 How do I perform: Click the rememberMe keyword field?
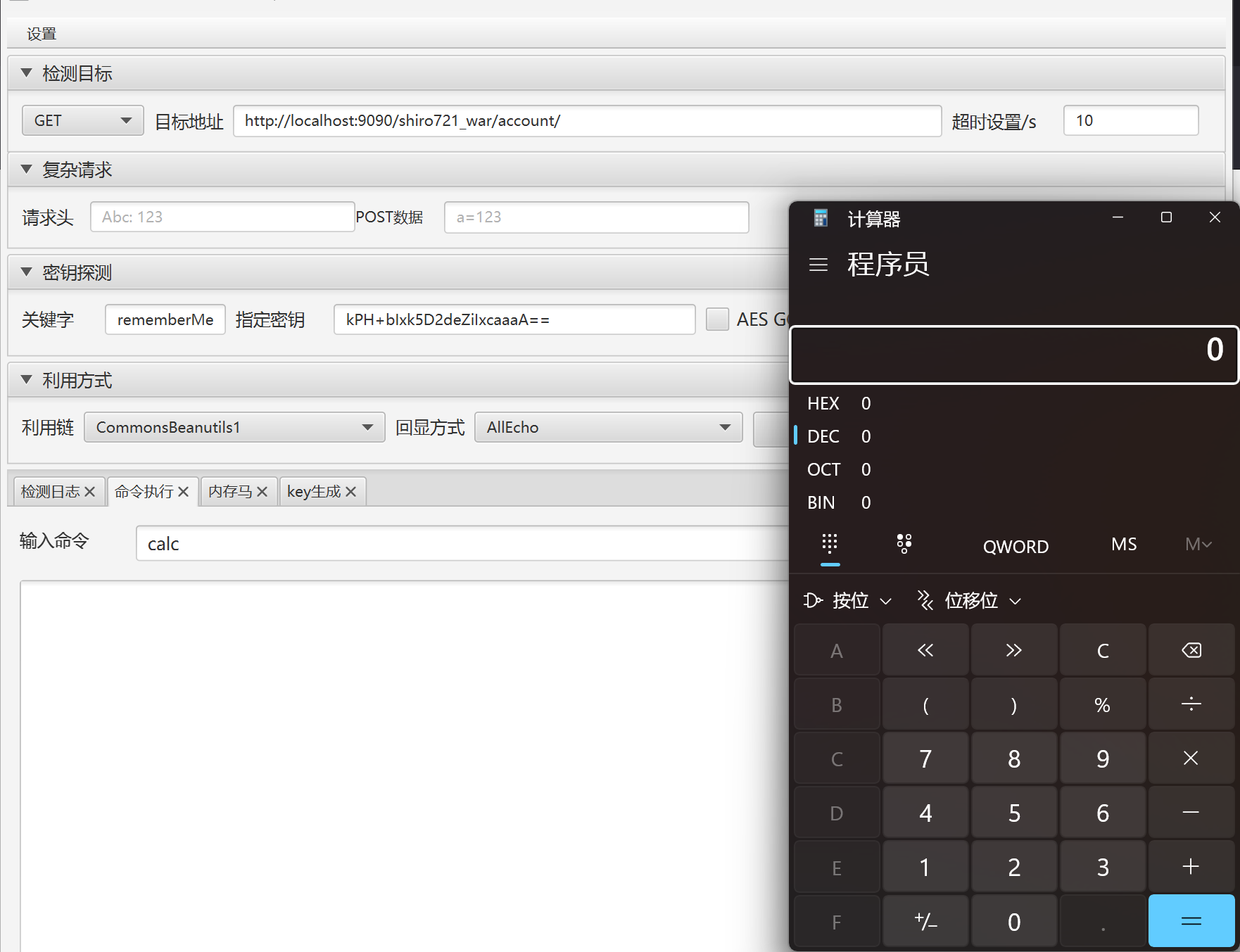click(x=165, y=319)
